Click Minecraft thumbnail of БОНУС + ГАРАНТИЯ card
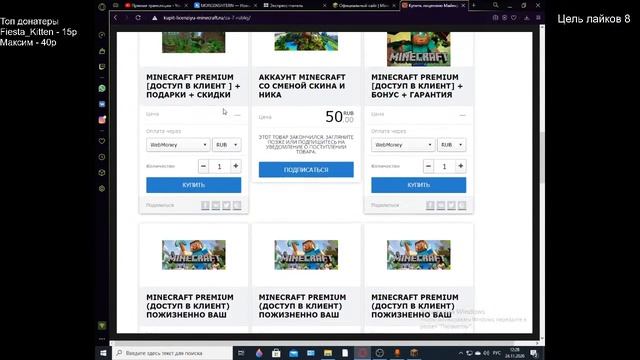640x360 pixels. (x=418, y=49)
